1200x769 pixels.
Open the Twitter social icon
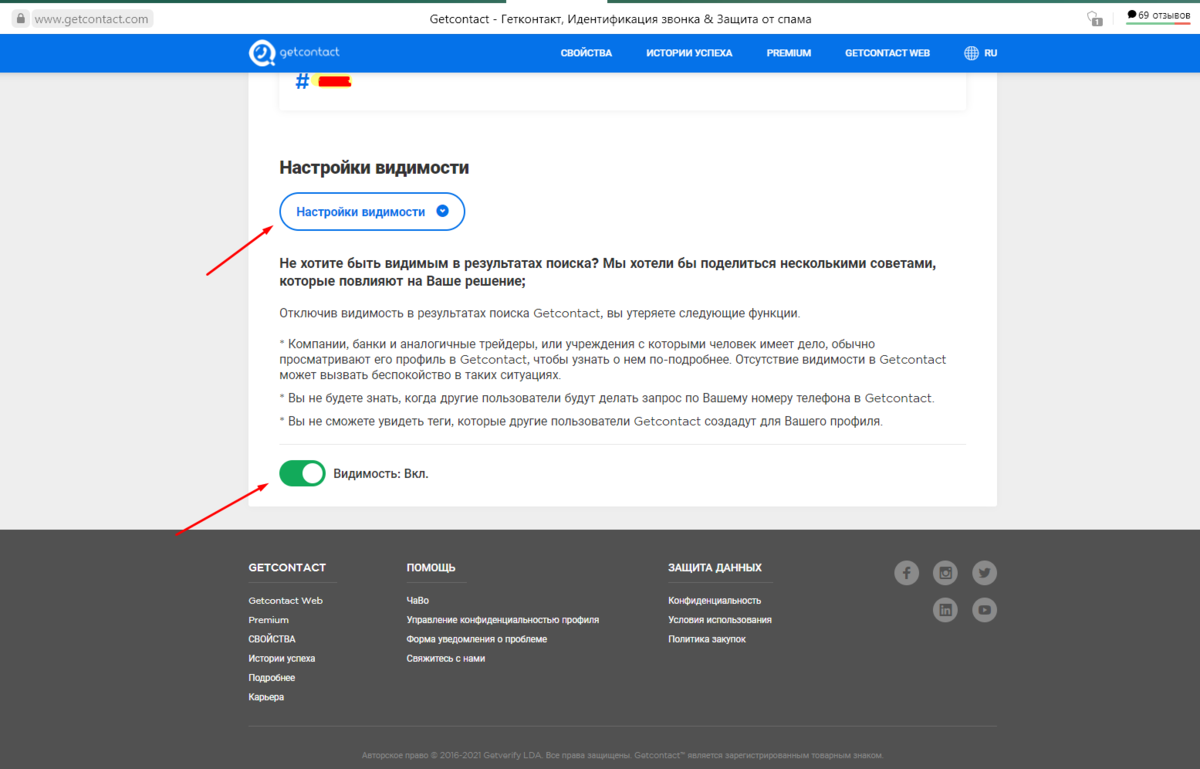[x=985, y=573]
